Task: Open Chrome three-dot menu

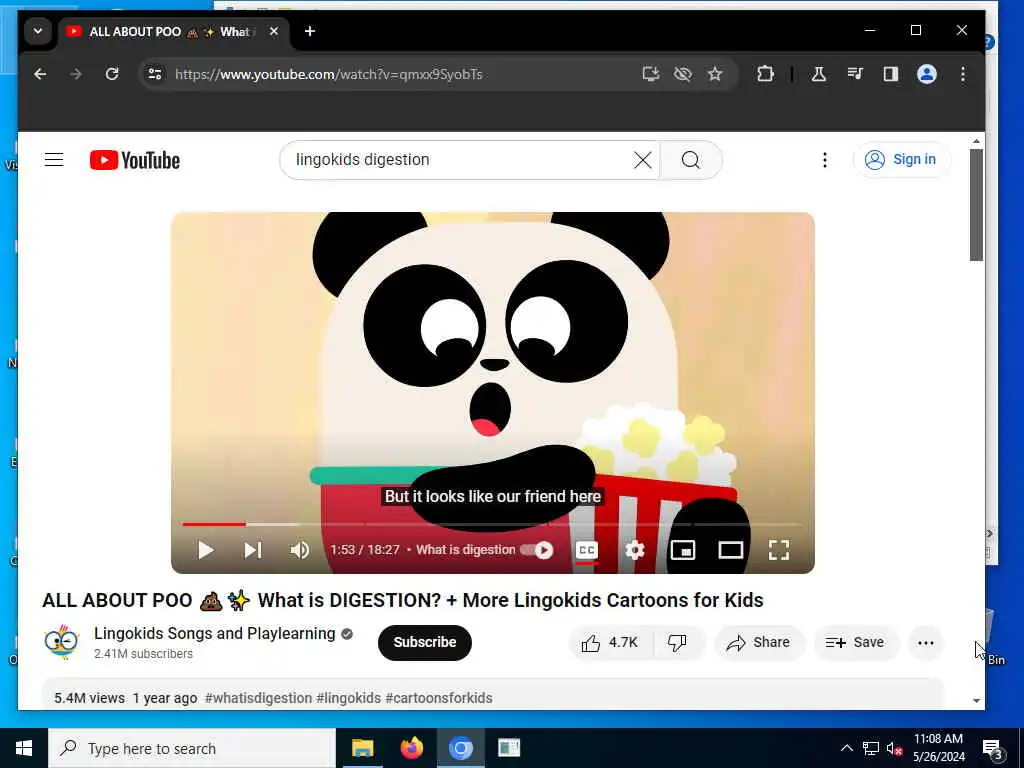Action: [x=963, y=74]
